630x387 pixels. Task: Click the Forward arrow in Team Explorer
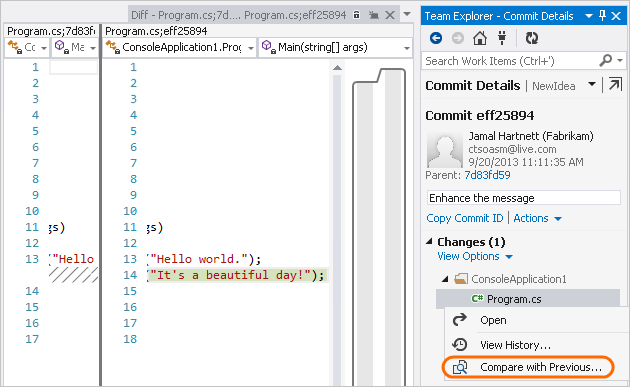click(x=458, y=38)
